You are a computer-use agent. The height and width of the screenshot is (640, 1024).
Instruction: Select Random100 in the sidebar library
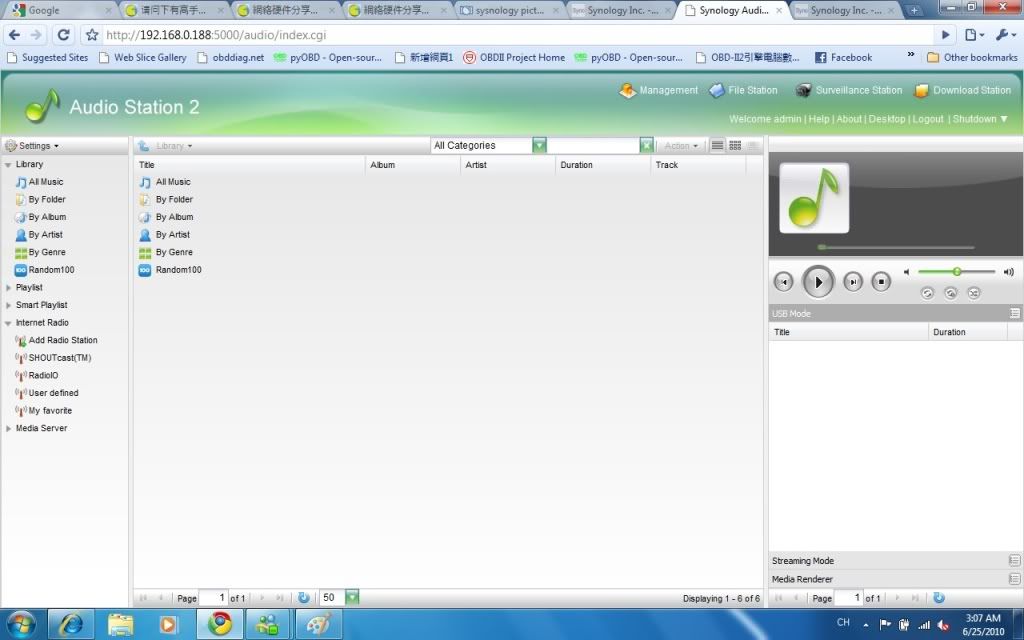click(x=51, y=270)
